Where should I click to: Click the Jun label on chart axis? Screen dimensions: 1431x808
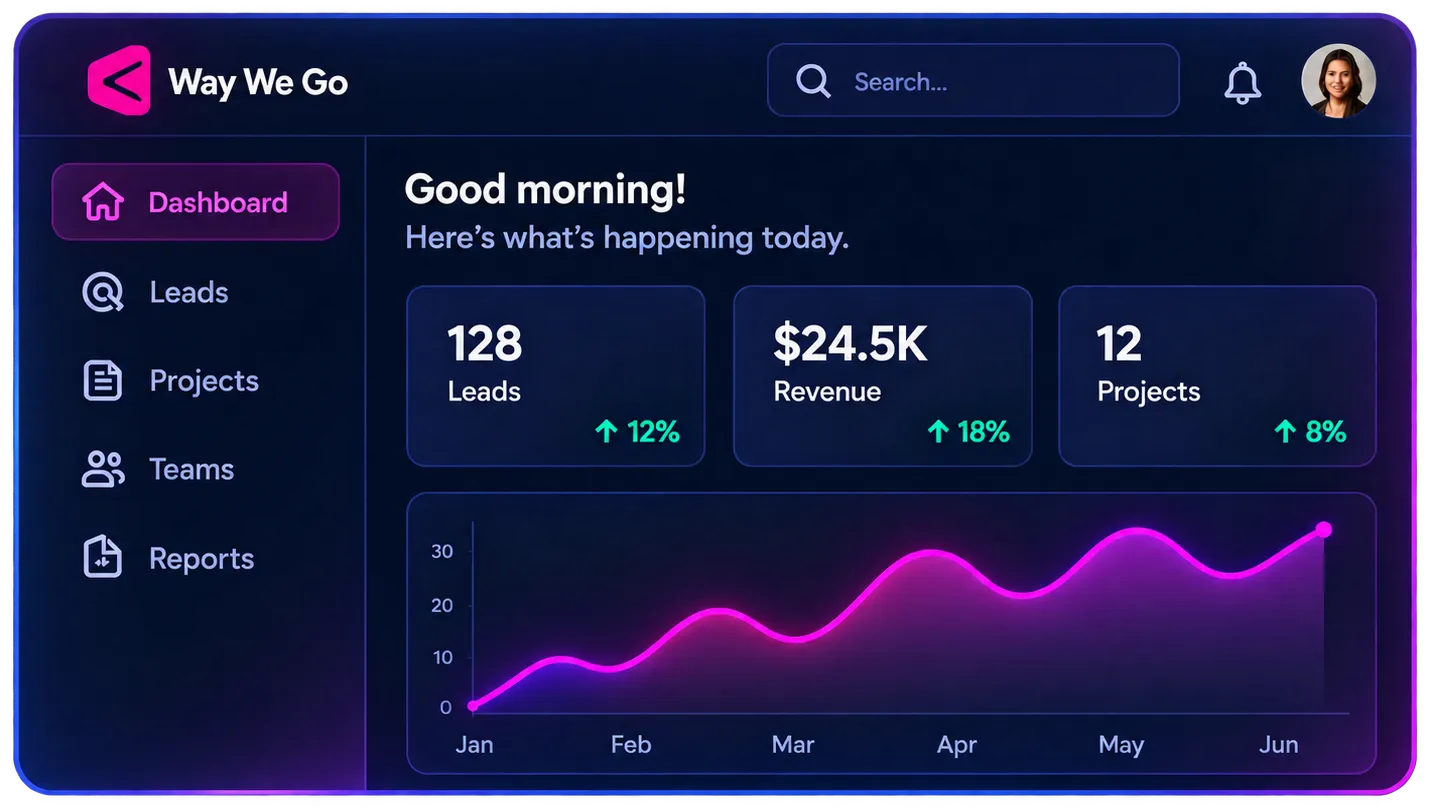1279,745
